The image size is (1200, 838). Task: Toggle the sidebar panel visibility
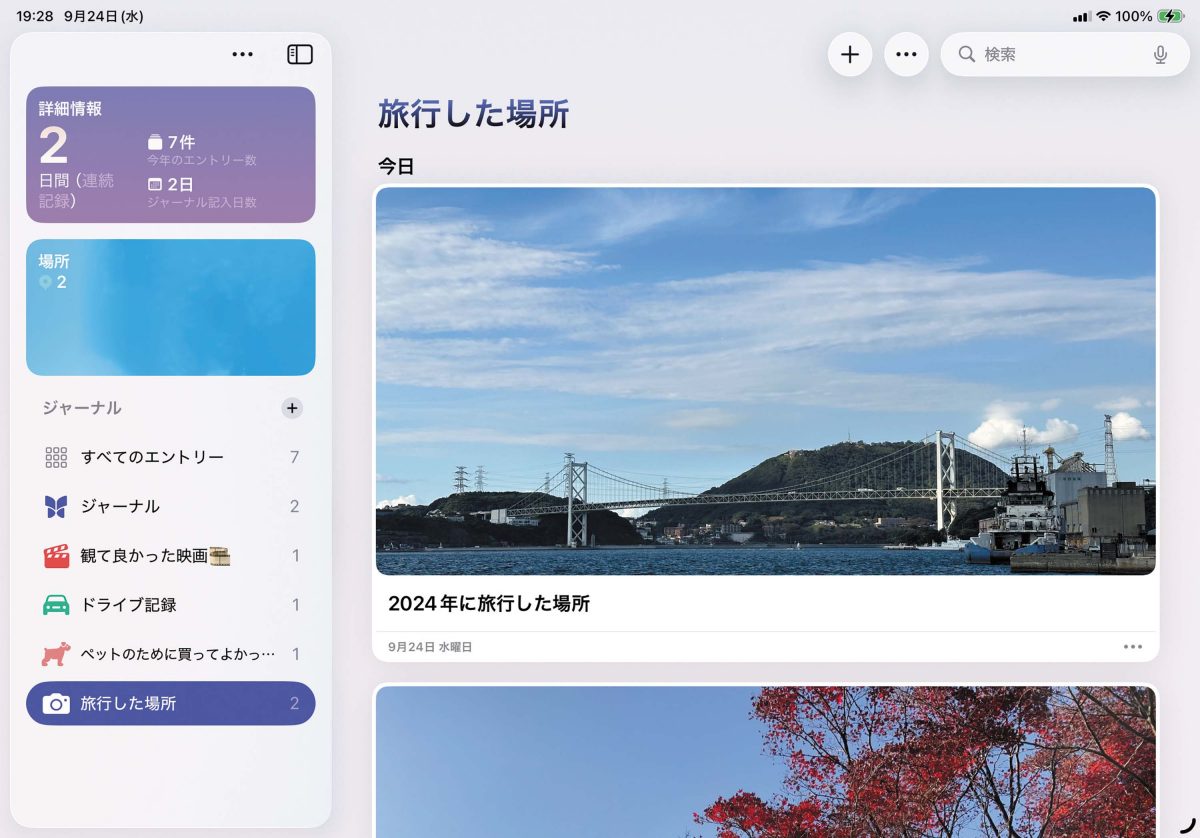point(300,55)
